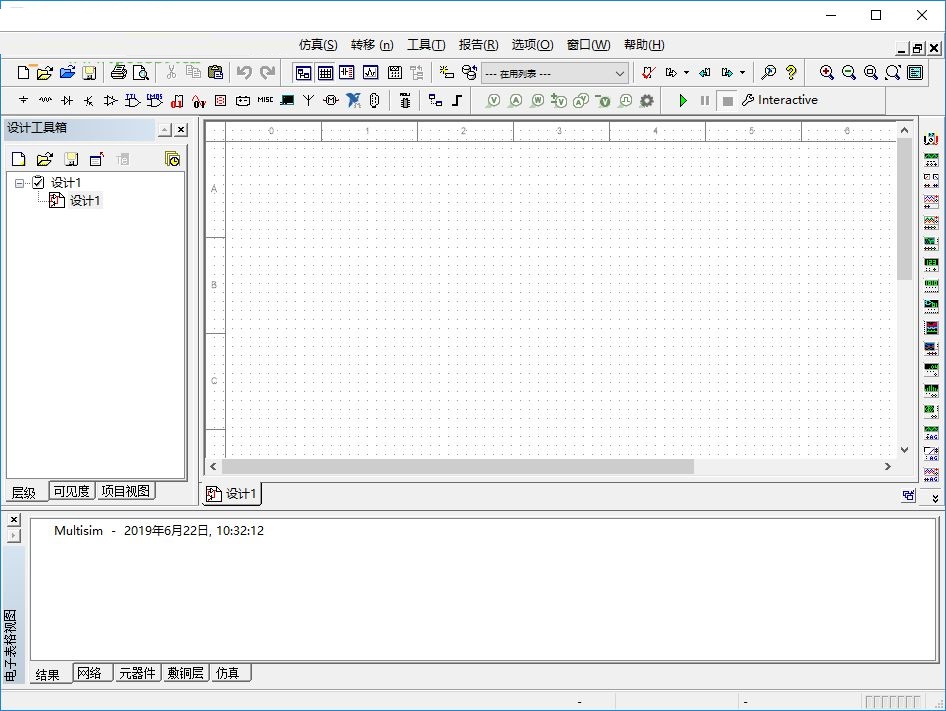Click the yellow question mark help icon

791,72
